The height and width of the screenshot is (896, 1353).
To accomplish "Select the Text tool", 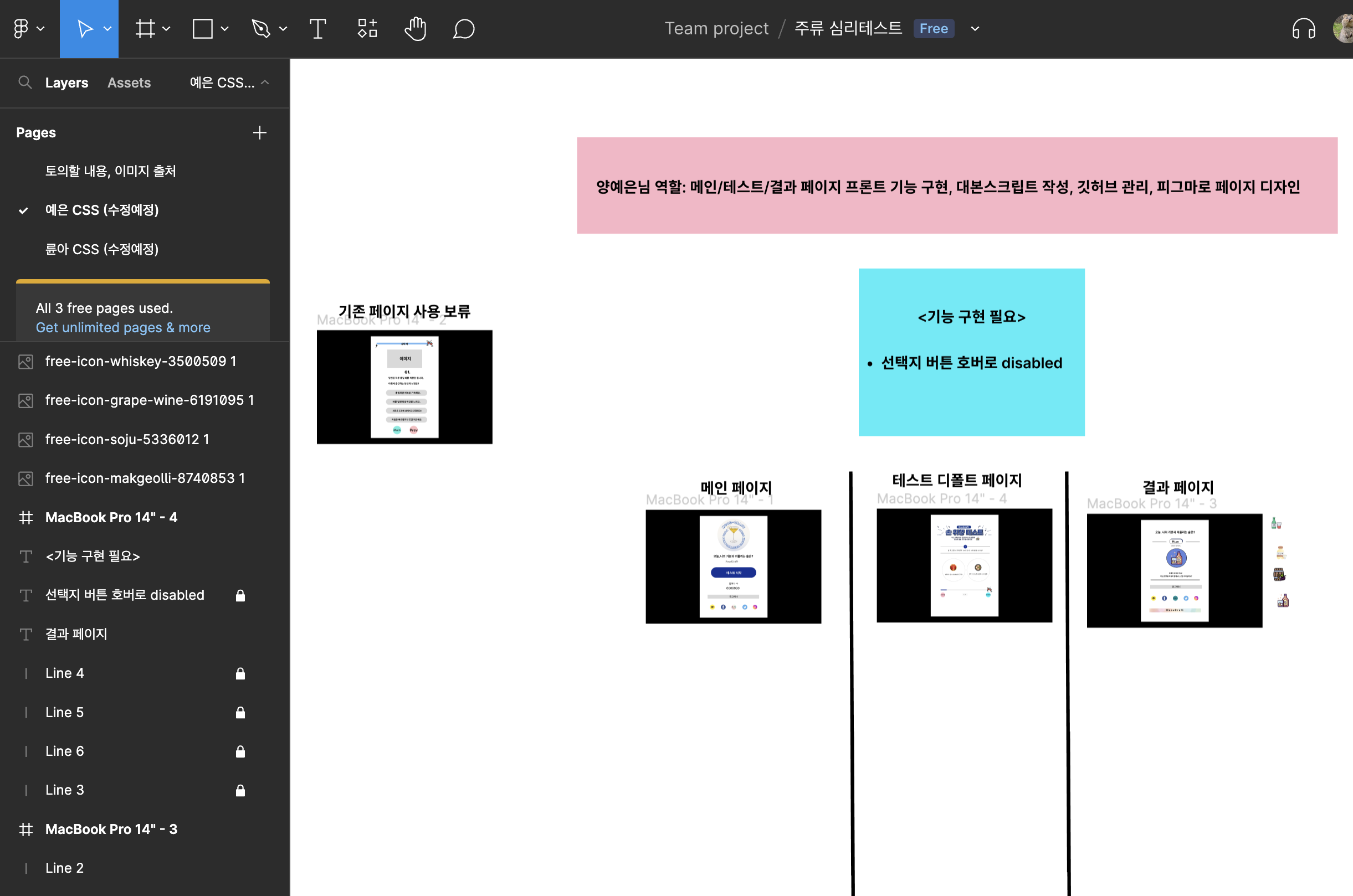I will (317, 28).
